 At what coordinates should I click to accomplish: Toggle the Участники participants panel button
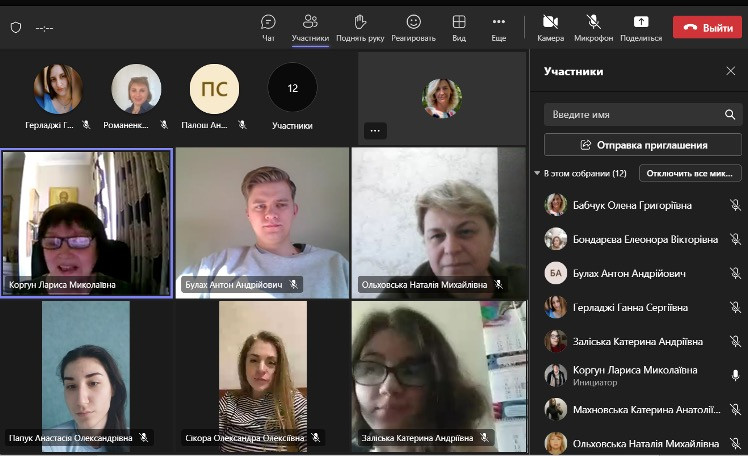click(x=310, y=28)
